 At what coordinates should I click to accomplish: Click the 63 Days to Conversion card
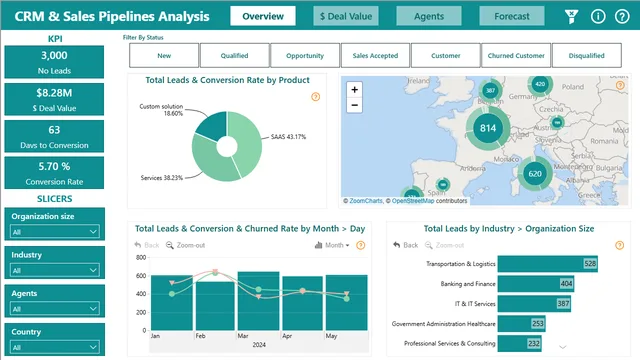coord(54,136)
